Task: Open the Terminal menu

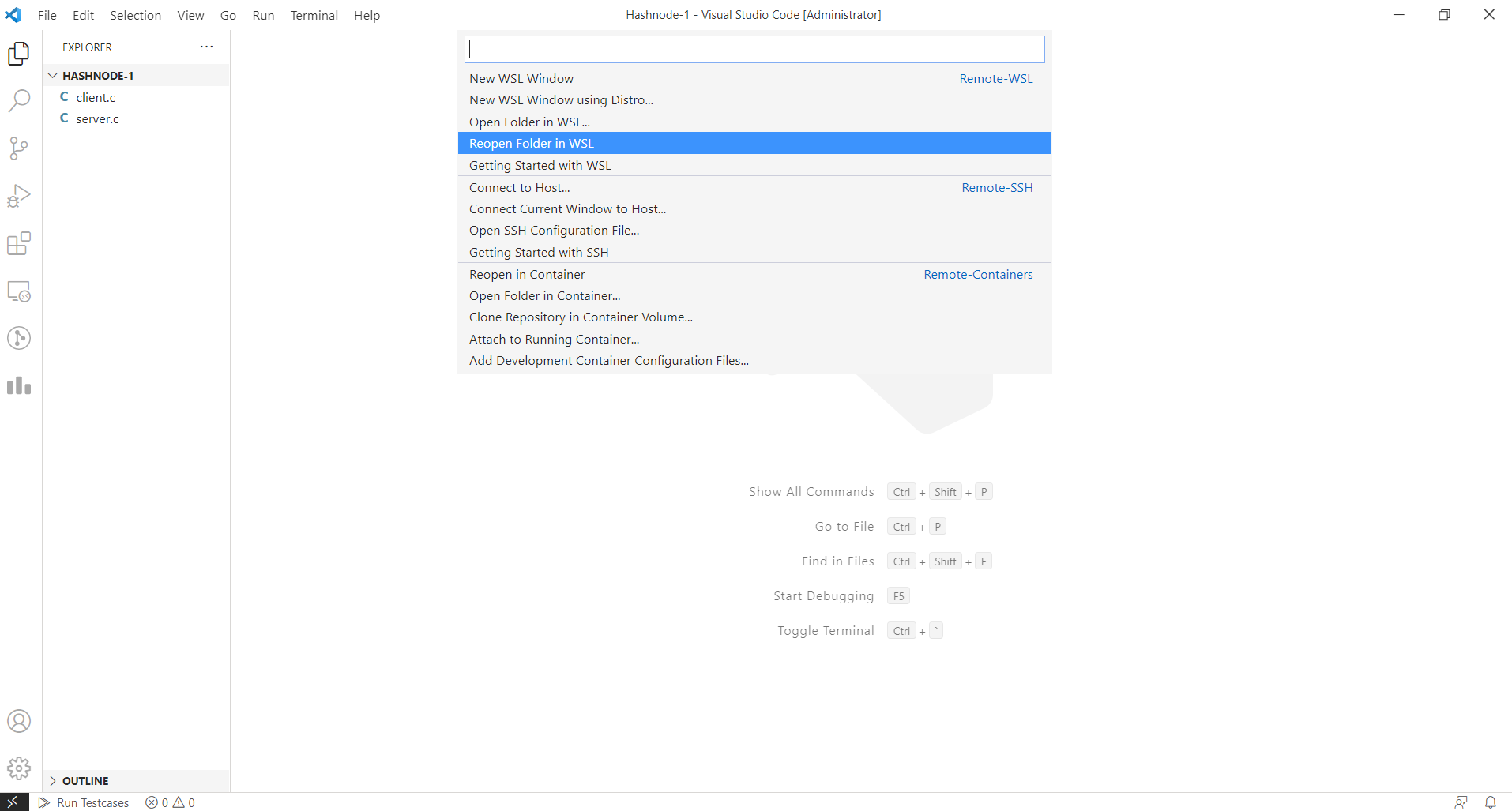Action: (x=314, y=15)
